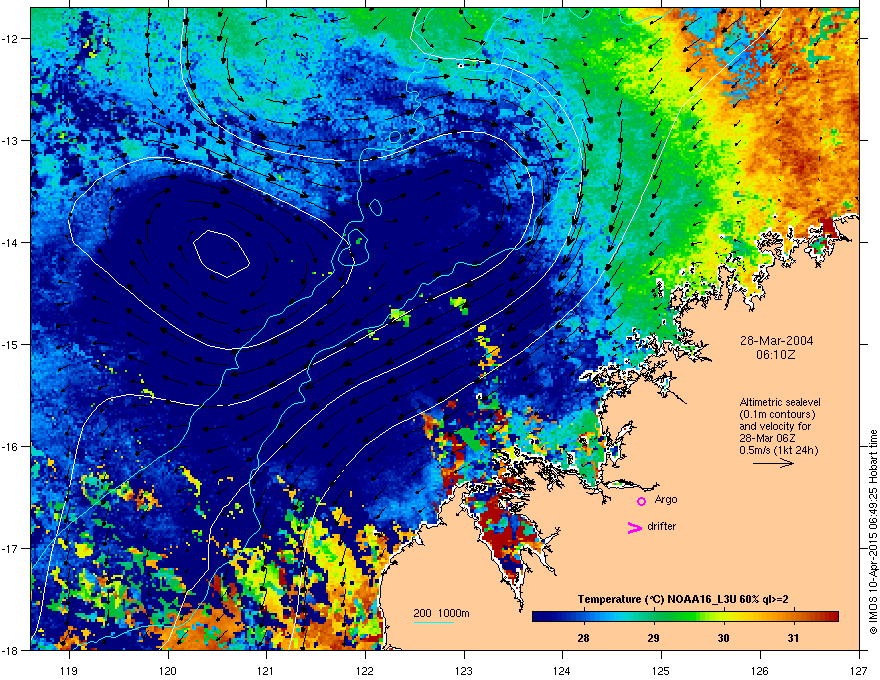Click longitude axis label 122

365,670
